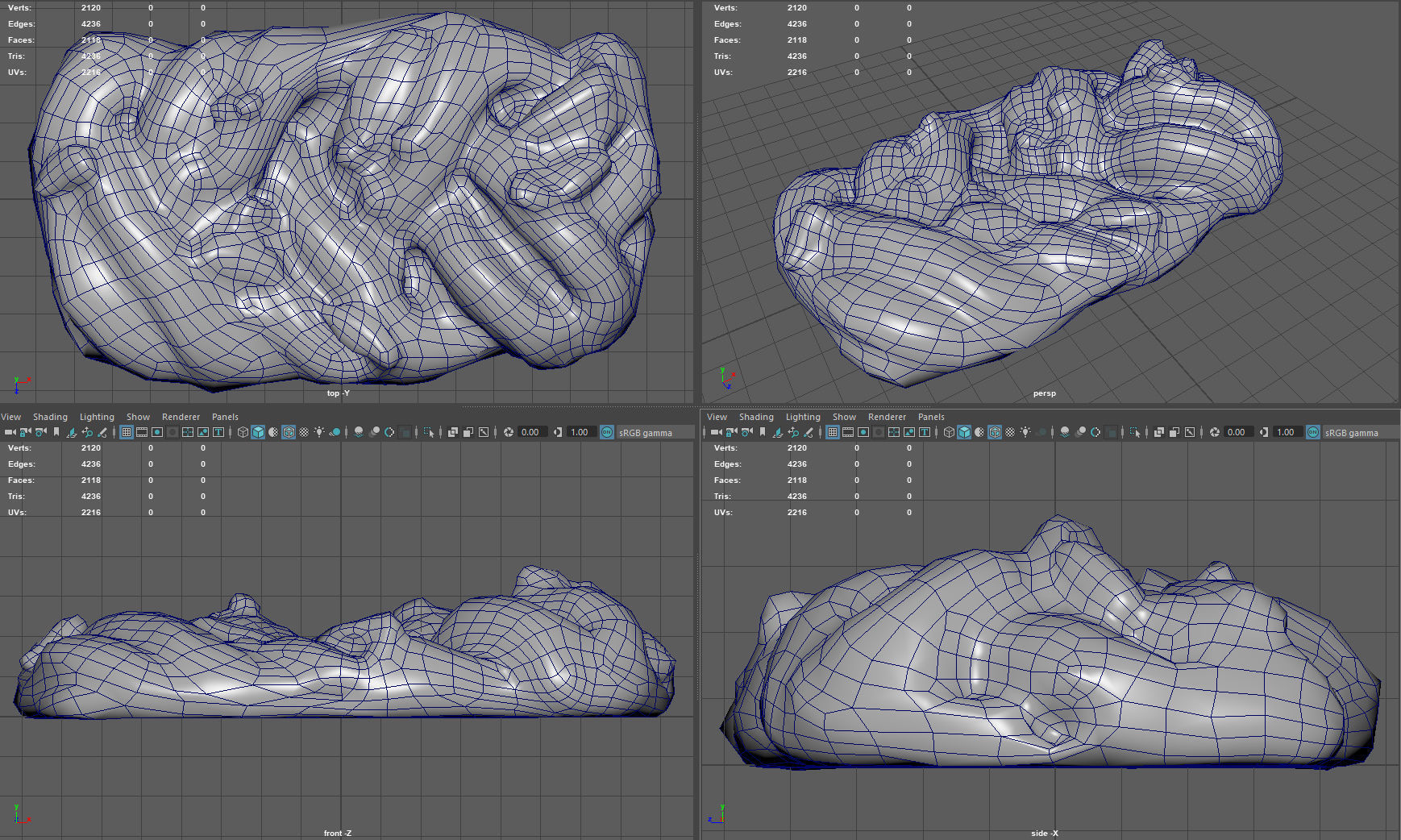Click the 'persp' camera label
The height and width of the screenshot is (840, 1401).
[x=1044, y=393]
